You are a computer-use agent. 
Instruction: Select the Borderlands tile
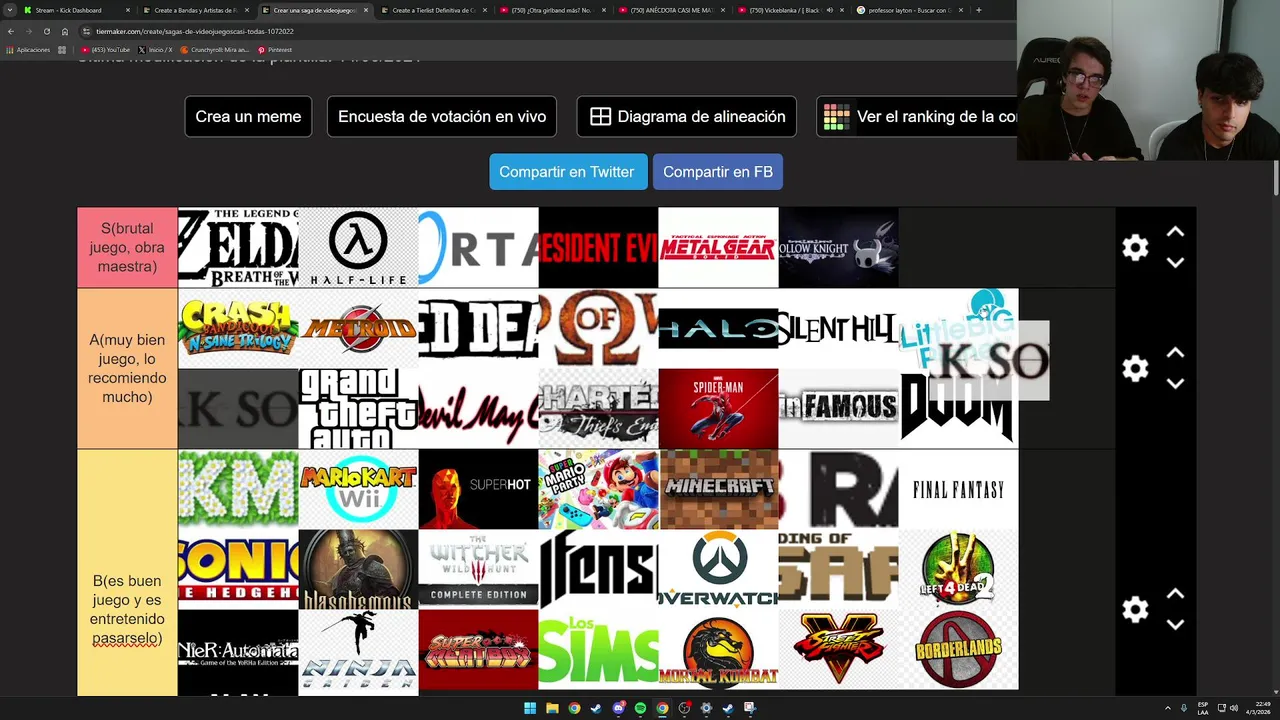(958, 650)
